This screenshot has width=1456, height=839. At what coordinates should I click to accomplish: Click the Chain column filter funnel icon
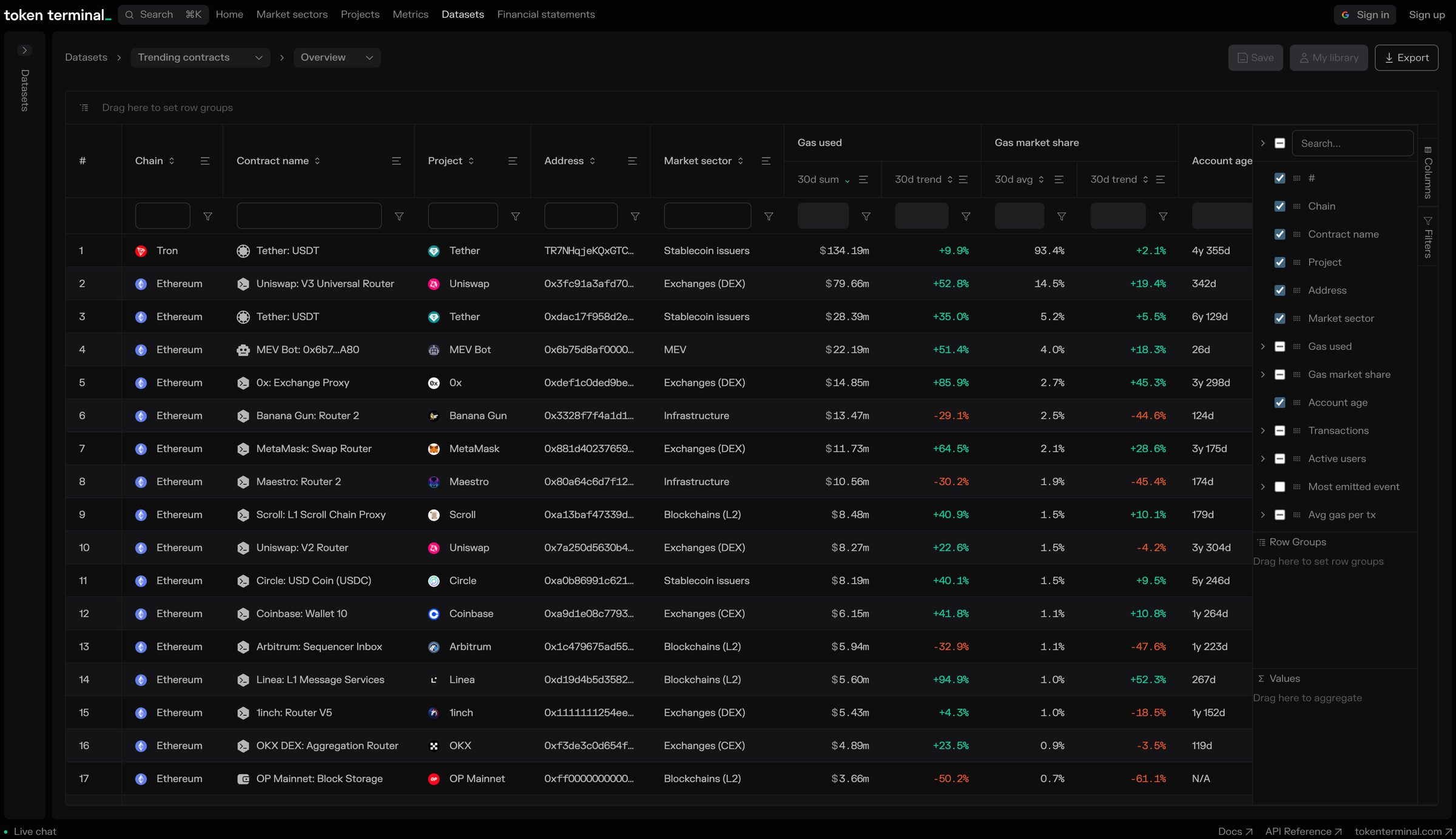pyautogui.click(x=207, y=217)
